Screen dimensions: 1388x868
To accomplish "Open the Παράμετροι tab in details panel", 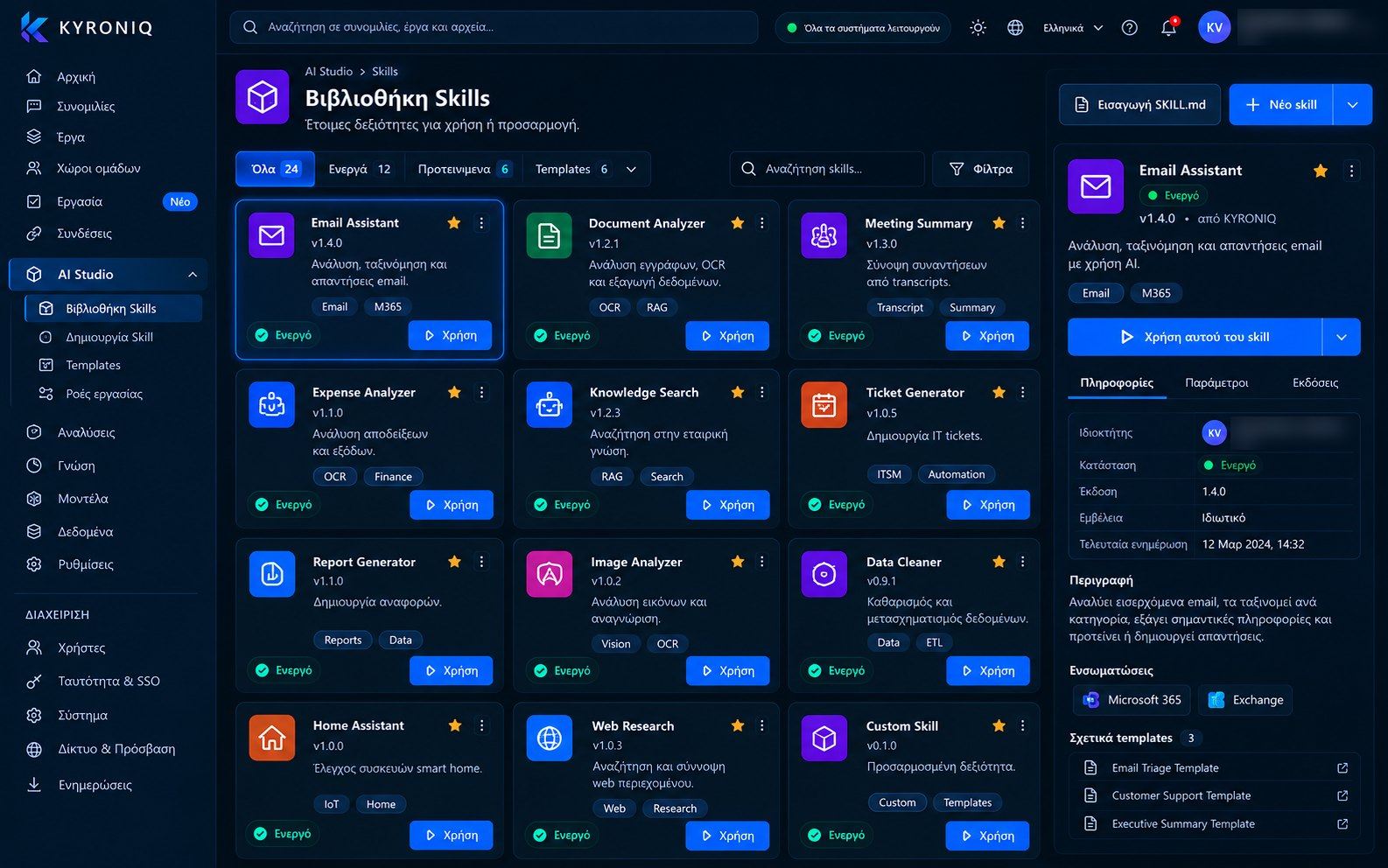I will tap(1216, 383).
